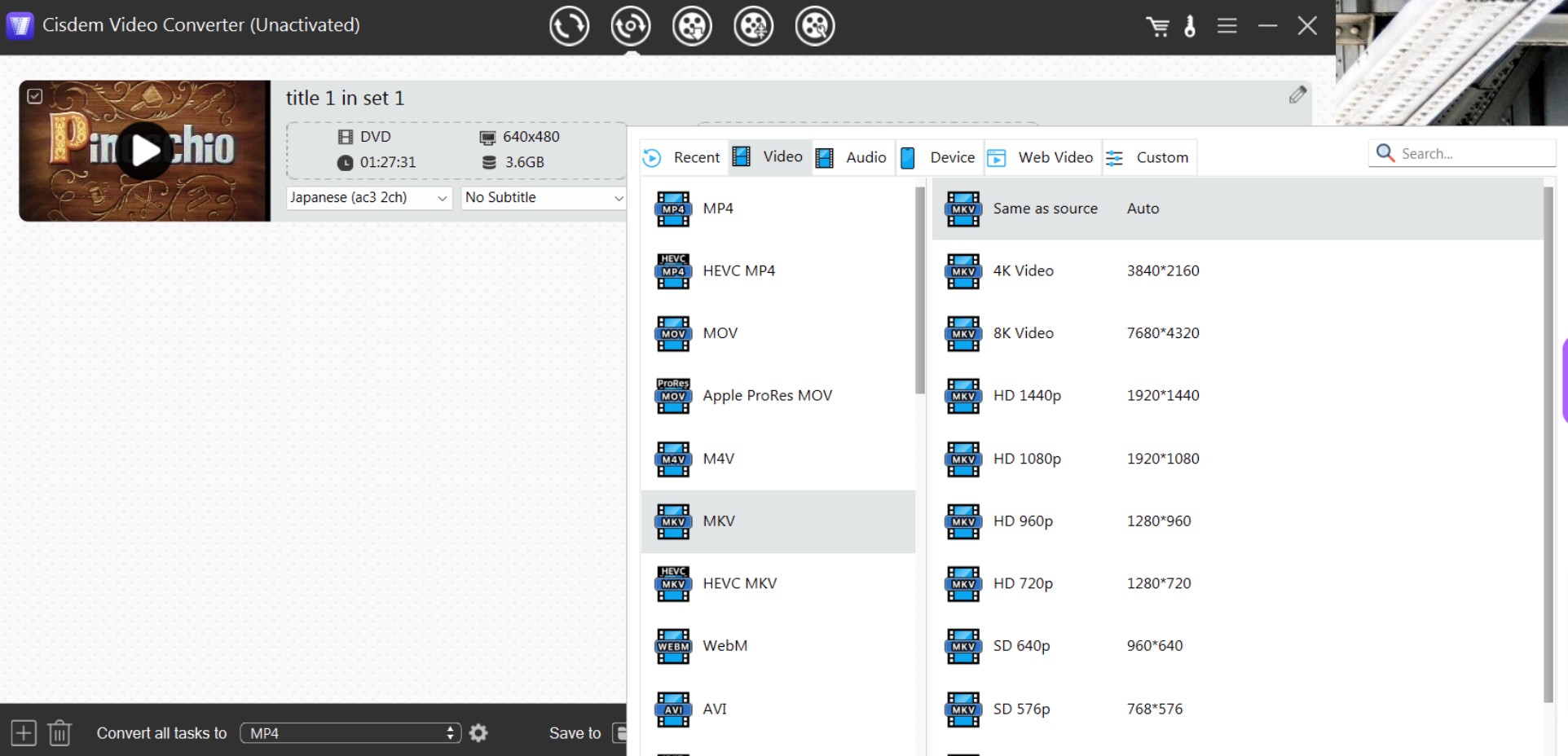
Task: Select the MKV format
Action: tap(777, 521)
